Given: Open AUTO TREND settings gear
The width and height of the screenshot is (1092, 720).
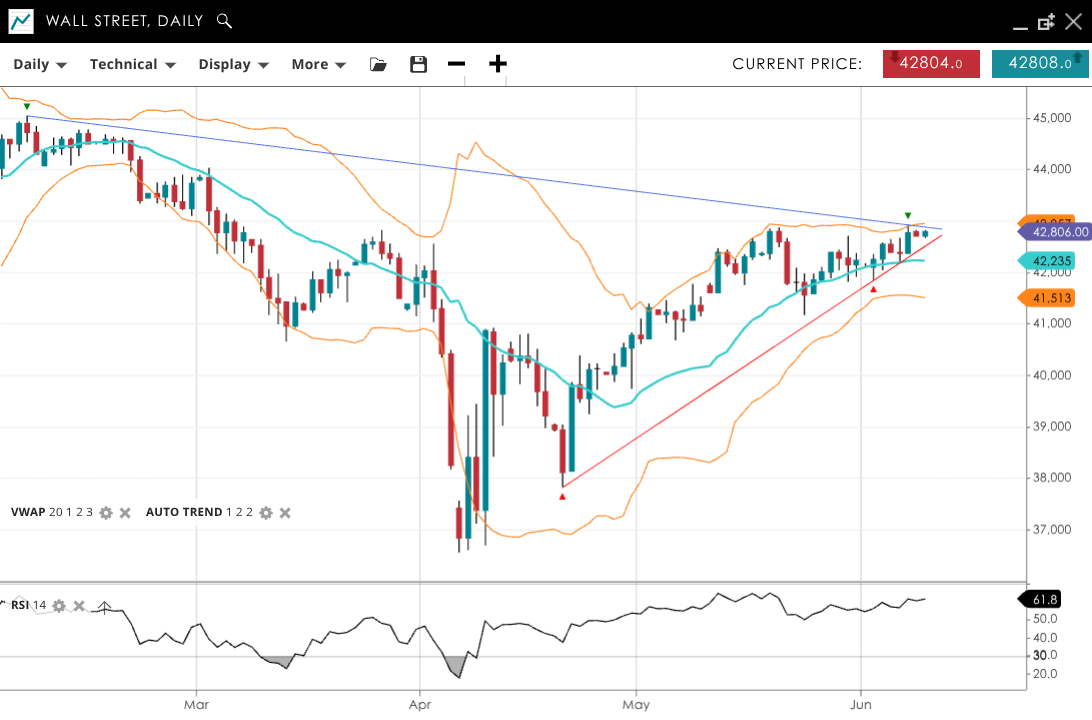Looking at the screenshot, I should point(266,513).
